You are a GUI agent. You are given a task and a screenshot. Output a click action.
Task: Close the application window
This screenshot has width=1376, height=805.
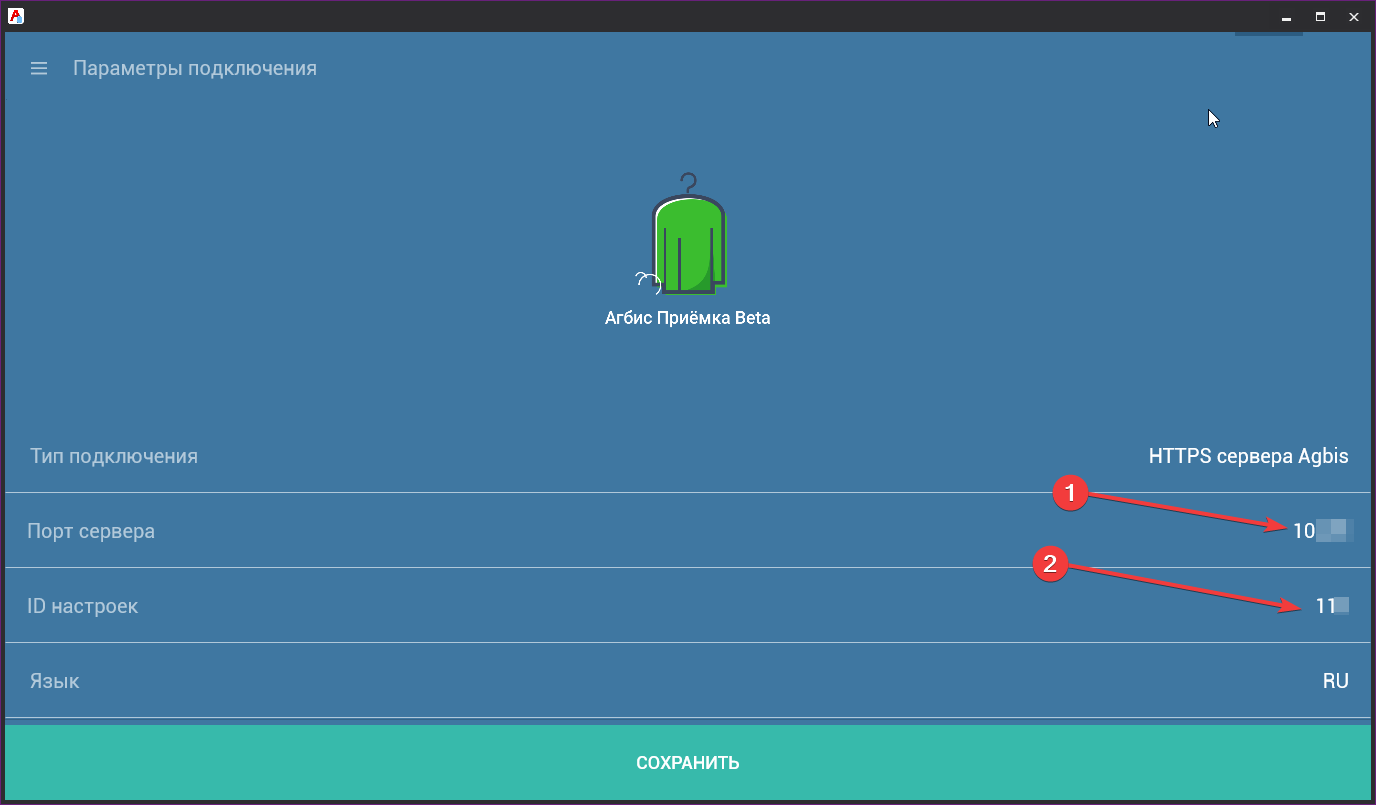(x=1353, y=16)
